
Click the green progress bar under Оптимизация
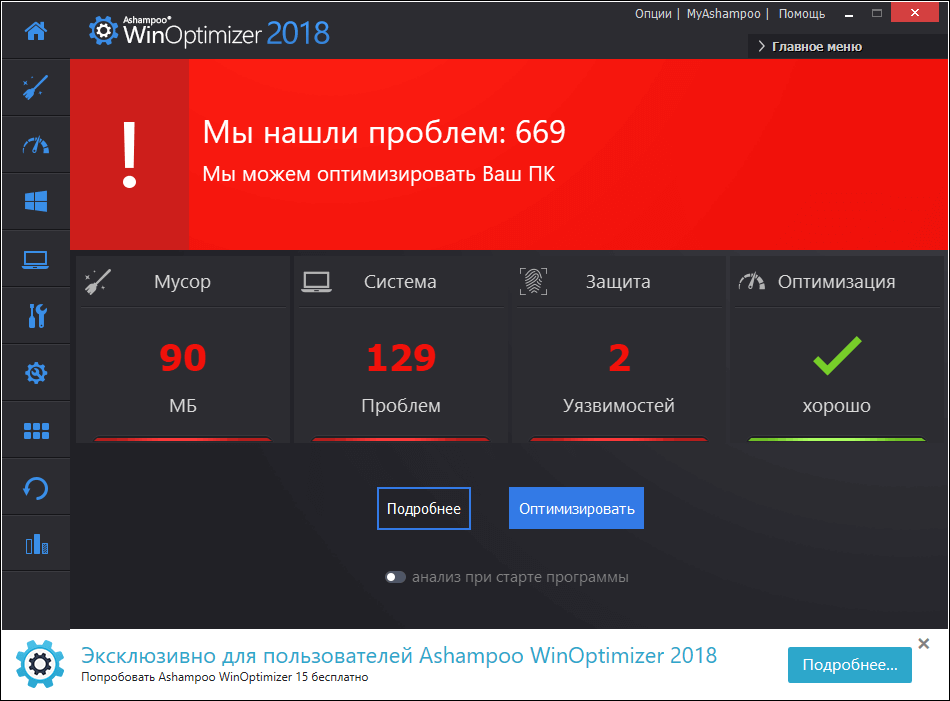(x=837, y=439)
